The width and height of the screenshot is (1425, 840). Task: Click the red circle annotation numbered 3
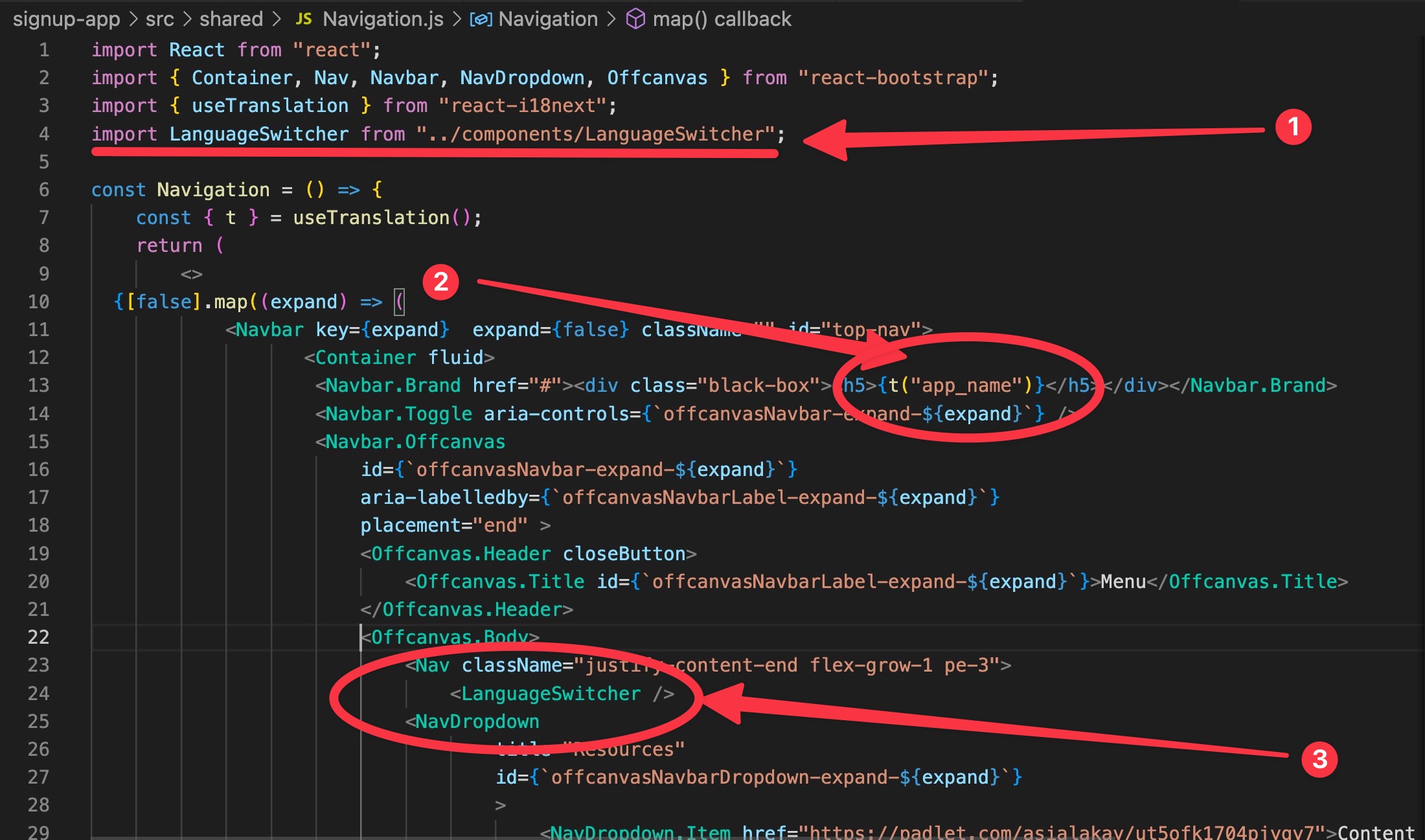pyautogui.click(x=1319, y=759)
